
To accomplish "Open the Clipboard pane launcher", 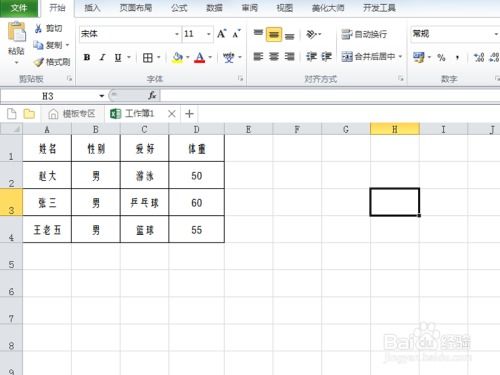I will (x=69, y=79).
